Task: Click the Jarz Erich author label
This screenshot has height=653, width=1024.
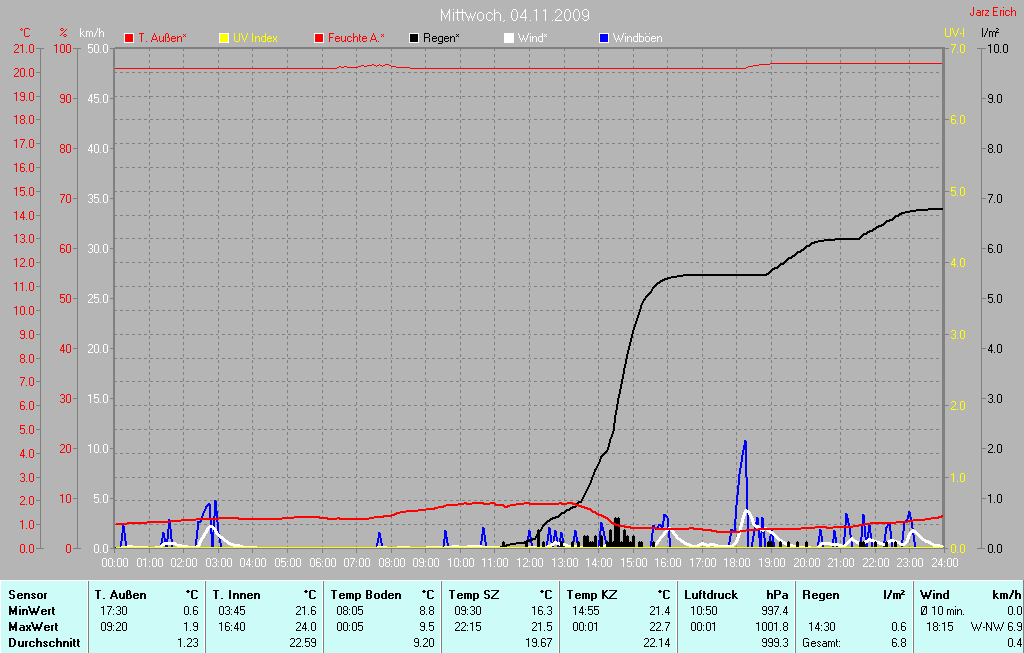Action: click(994, 13)
